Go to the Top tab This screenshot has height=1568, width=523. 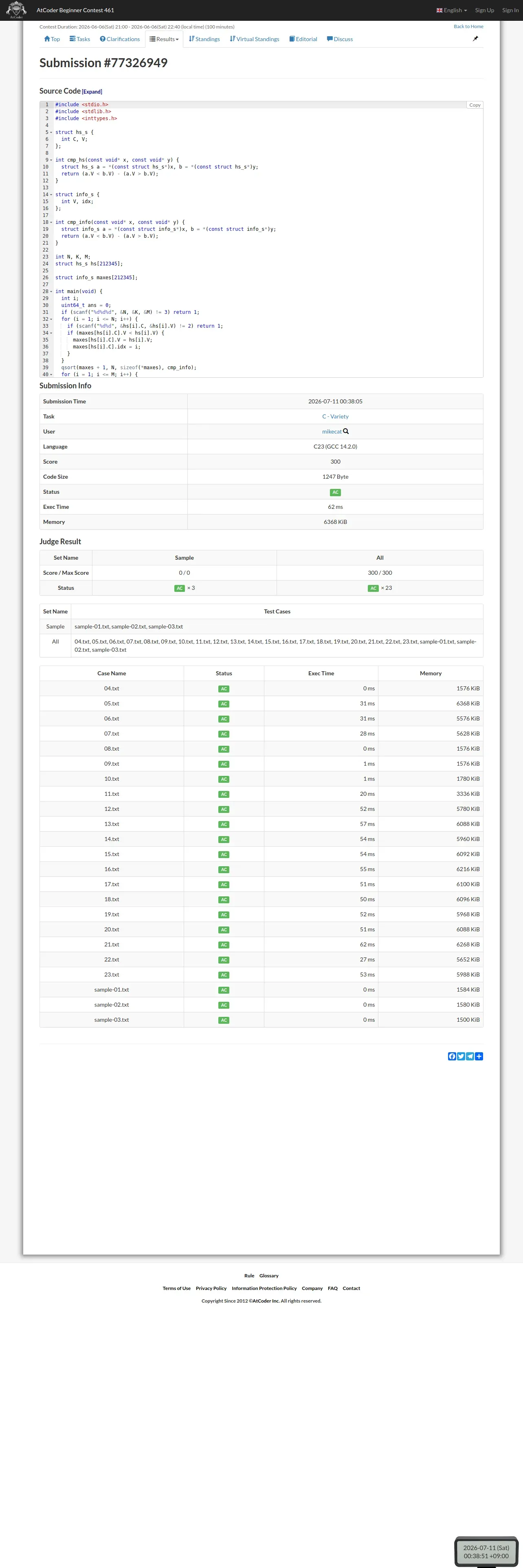(x=52, y=39)
